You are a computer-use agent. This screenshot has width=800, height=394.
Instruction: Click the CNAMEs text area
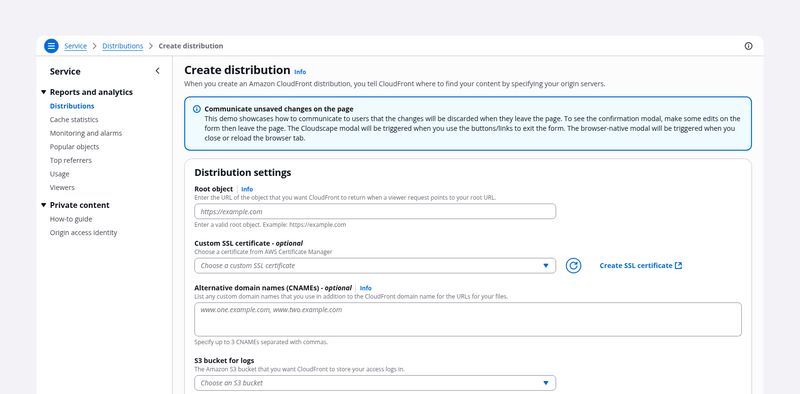pyautogui.click(x=468, y=319)
